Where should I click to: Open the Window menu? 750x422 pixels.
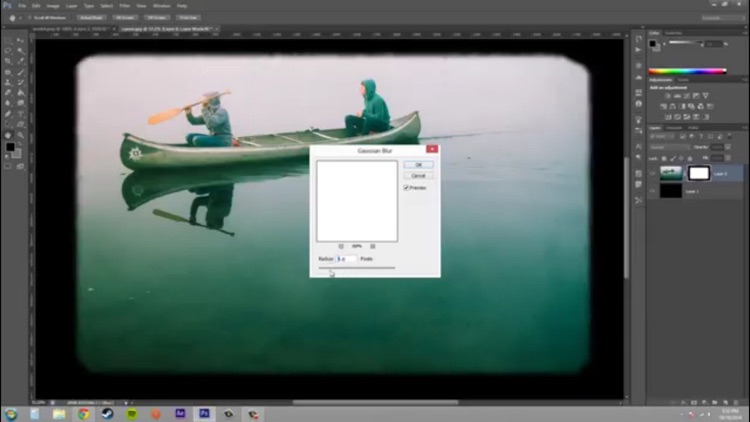[161, 6]
